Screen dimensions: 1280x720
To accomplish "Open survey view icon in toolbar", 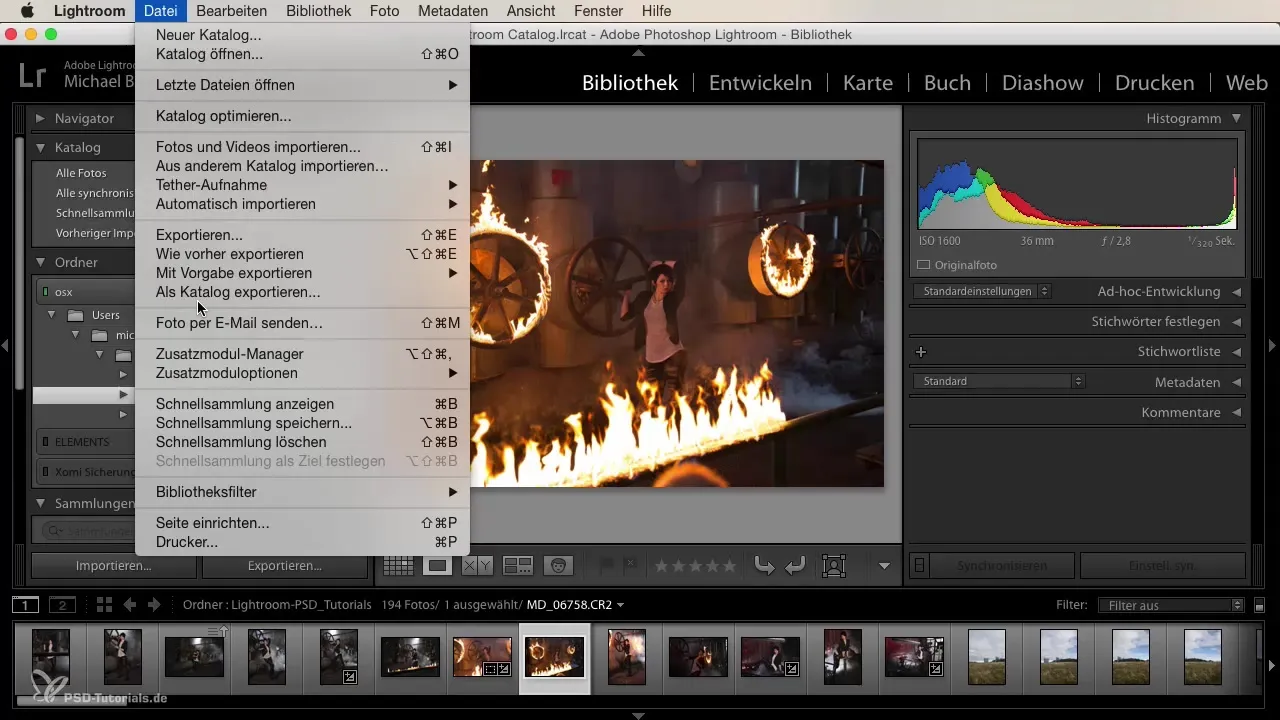I will [x=517, y=566].
